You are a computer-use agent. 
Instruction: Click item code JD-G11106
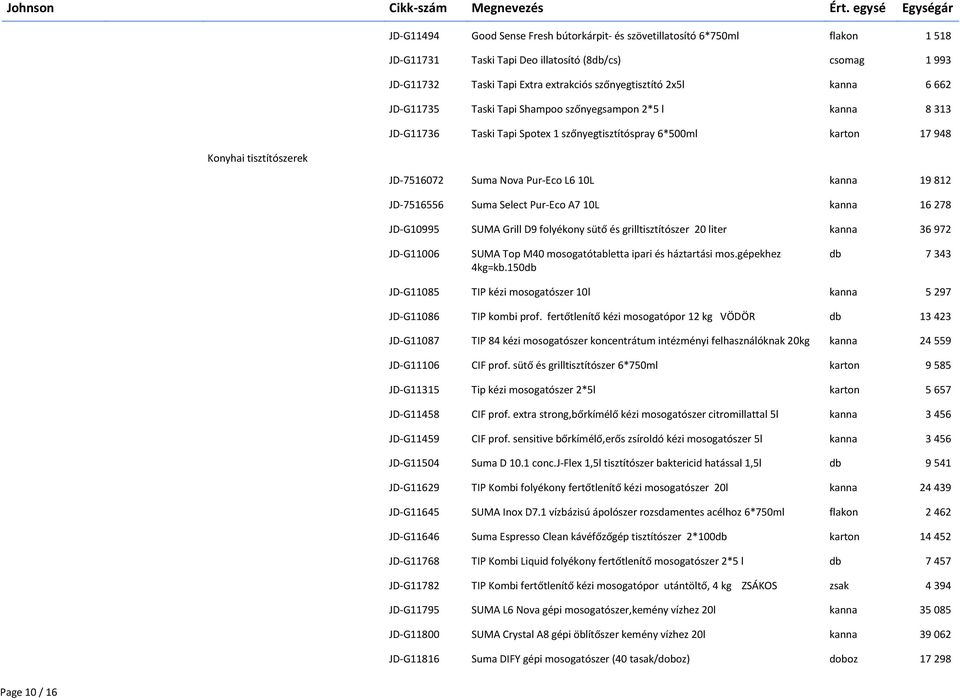tap(414, 365)
